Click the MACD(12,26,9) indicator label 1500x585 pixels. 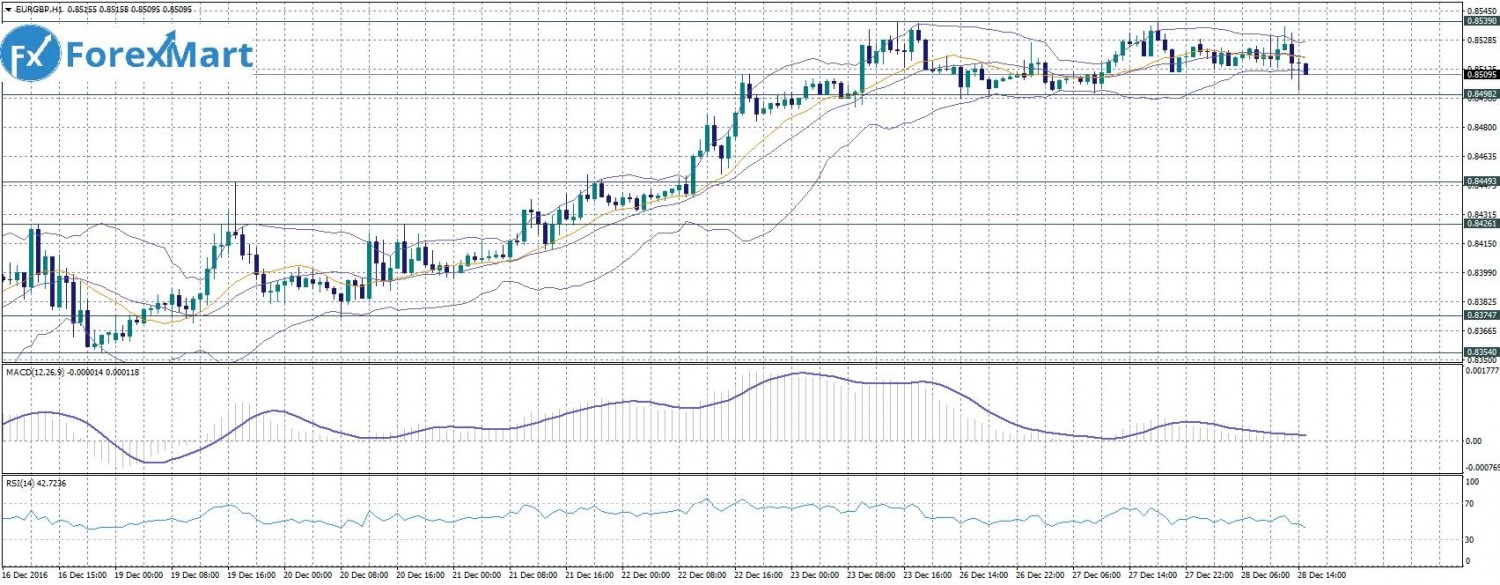[40, 373]
